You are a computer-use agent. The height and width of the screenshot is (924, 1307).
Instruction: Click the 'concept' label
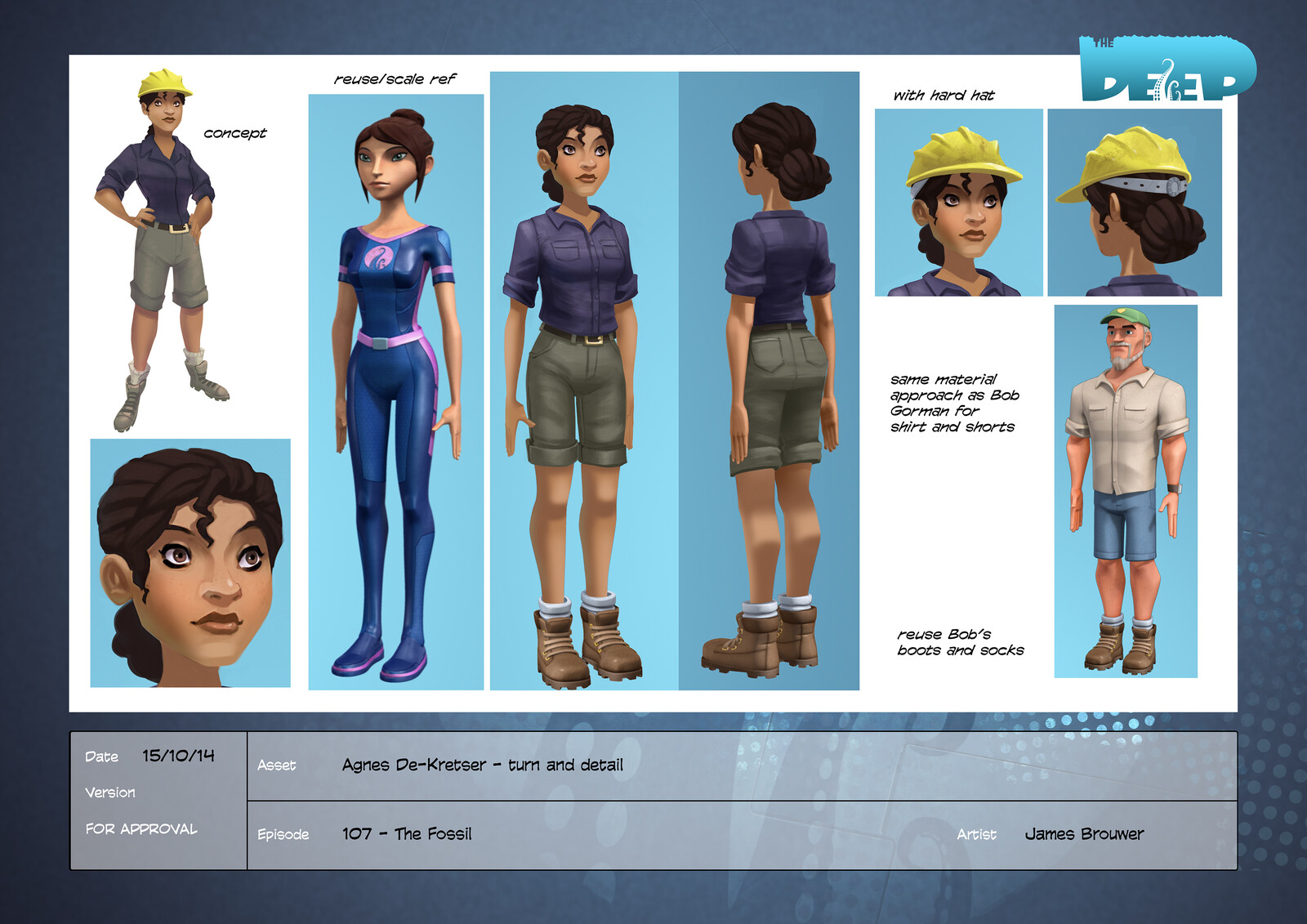point(235,133)
